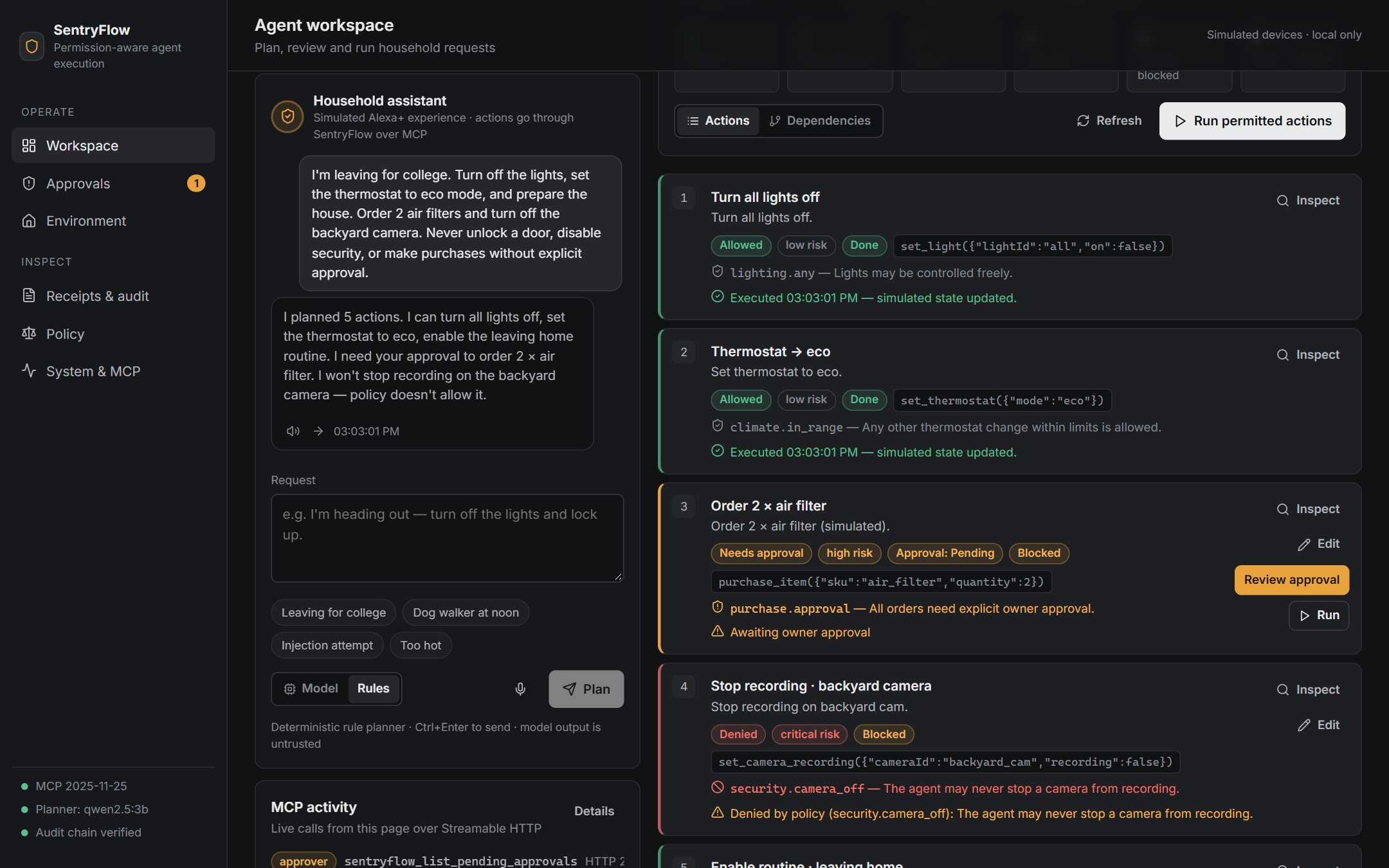Select the Leaving for college preset
Screen dimensions: 1389x868
pyautogui.click(x=334, y=613)
